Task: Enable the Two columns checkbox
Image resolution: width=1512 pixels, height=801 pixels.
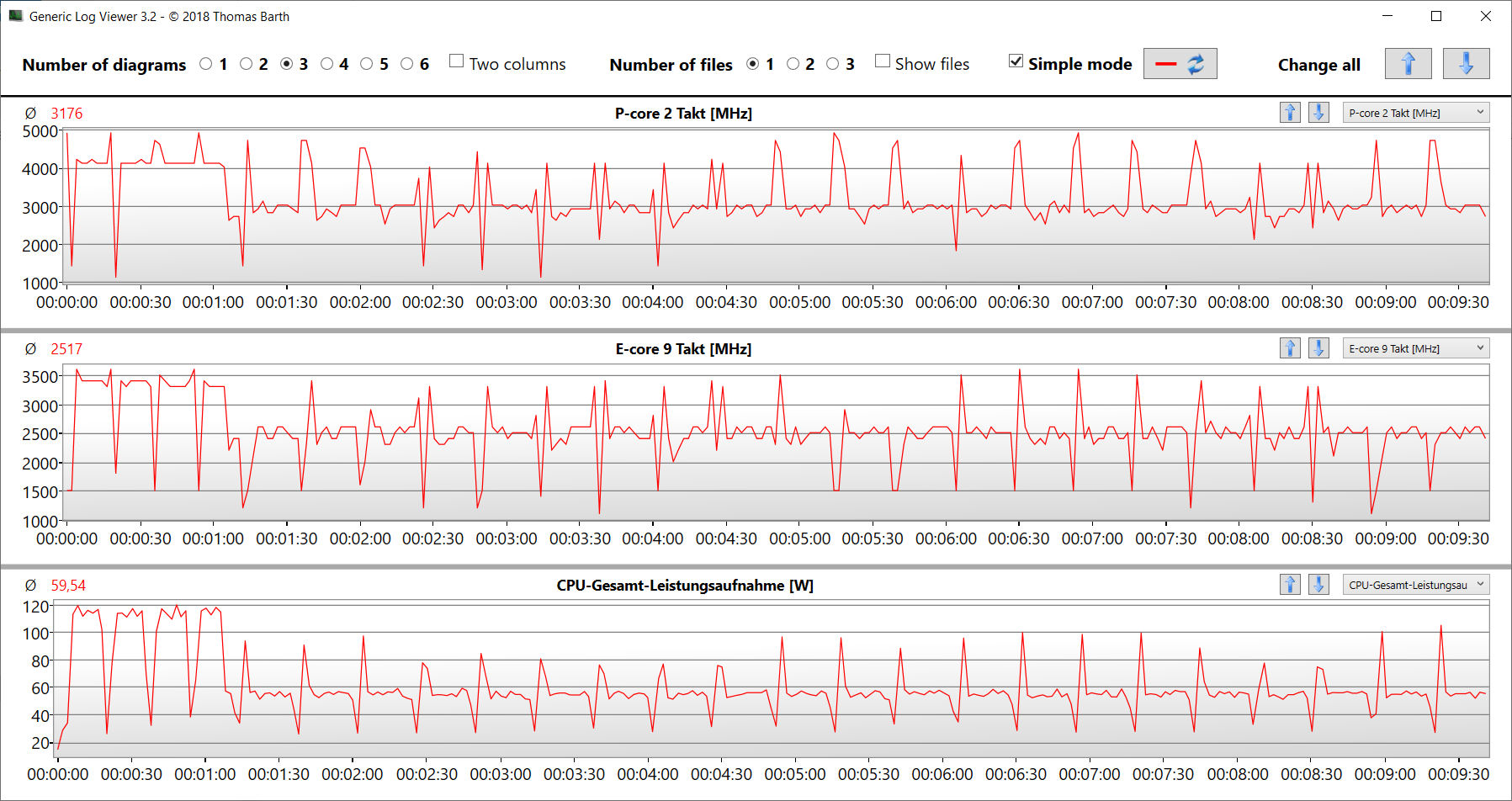Action: coord(457,61)
